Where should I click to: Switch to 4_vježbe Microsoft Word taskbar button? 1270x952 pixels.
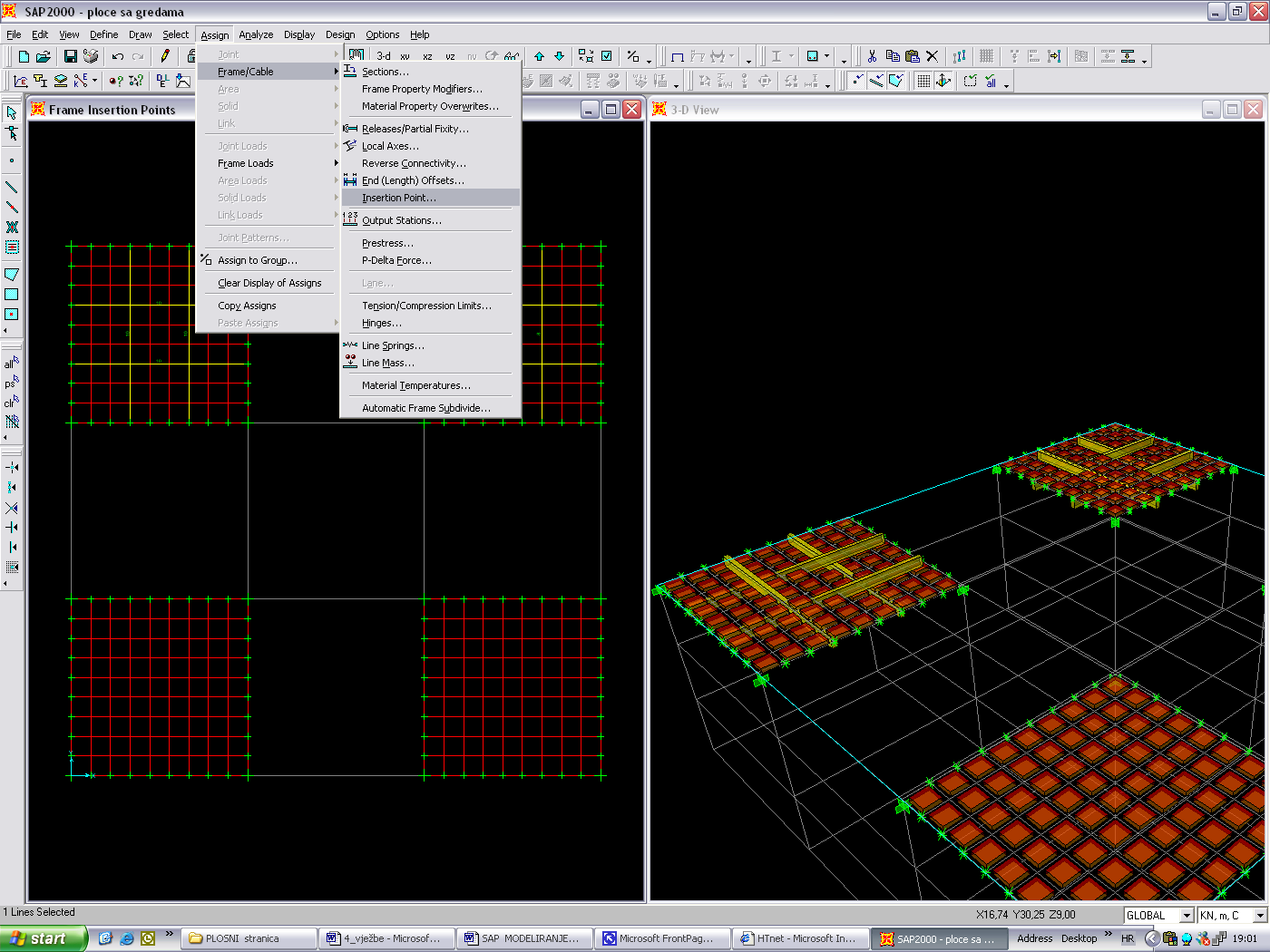click(x=387, y=938)
